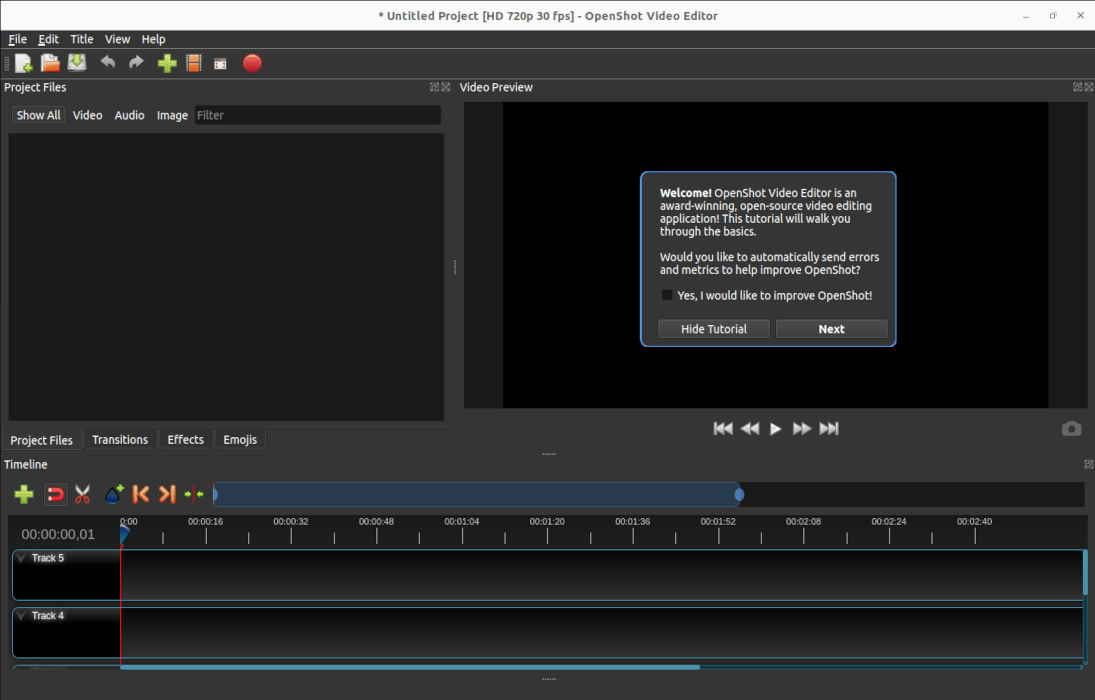Jump to the previous marker
1095x700 pixels.
140,493
